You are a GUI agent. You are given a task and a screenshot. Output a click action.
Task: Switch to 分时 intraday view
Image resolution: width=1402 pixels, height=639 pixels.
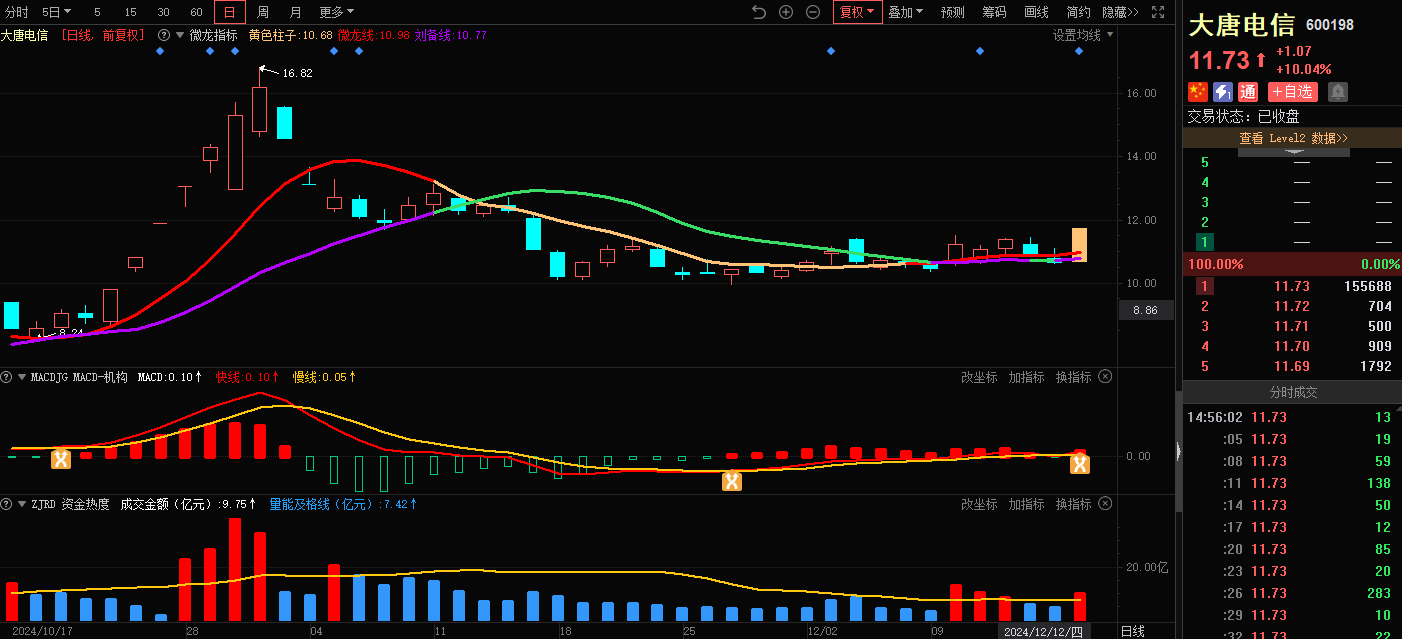[x=17, y=12]
